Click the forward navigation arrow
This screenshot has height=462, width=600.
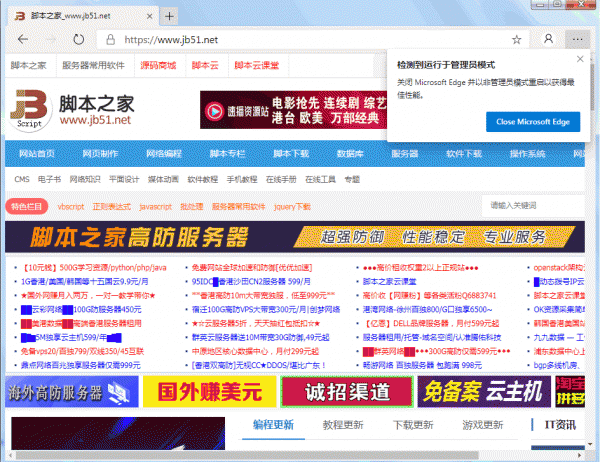pos(51,39)
